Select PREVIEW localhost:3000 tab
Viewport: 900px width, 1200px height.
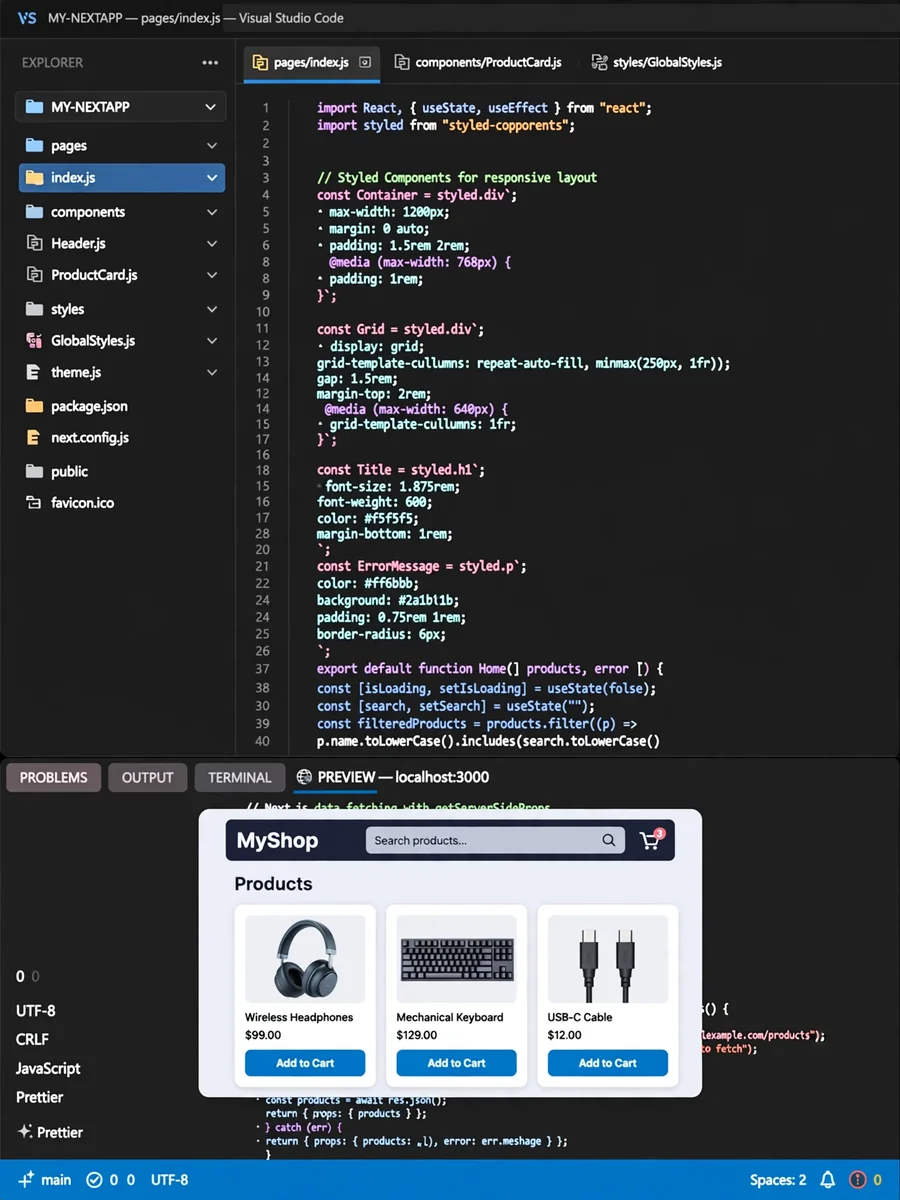(x=393, y=777)
